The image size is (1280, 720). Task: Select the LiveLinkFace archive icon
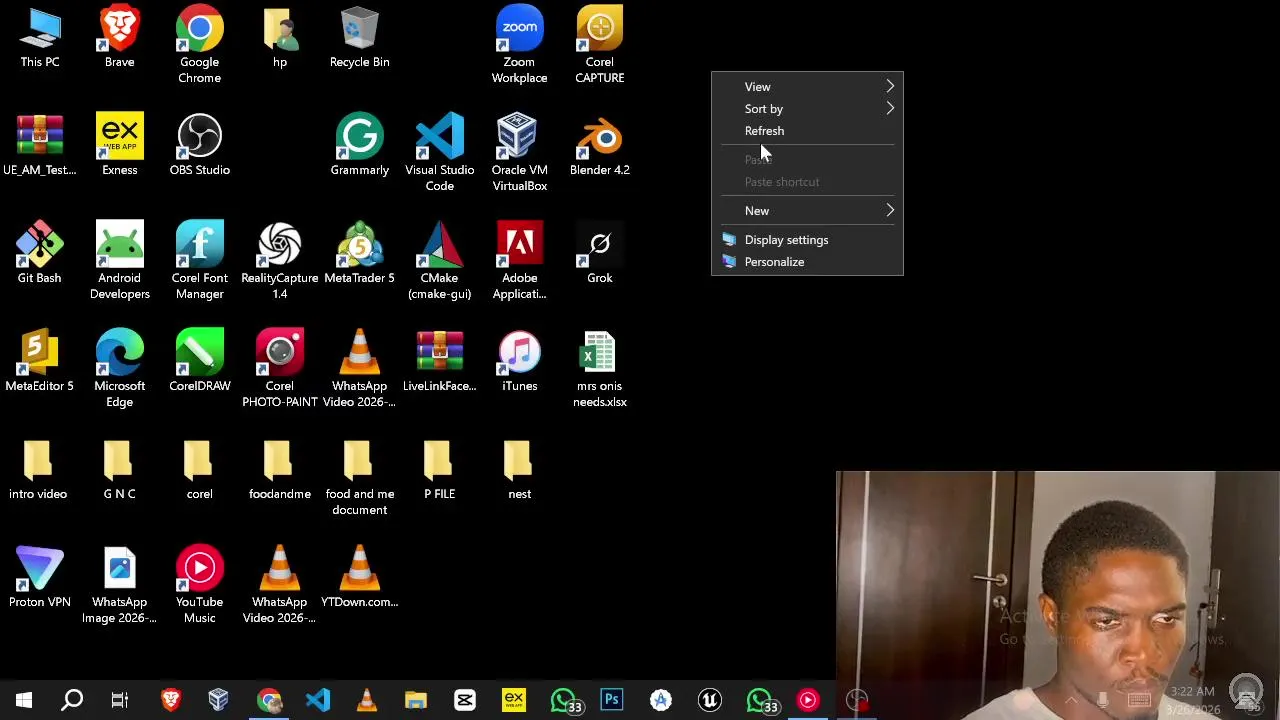[x=440, y=362]
